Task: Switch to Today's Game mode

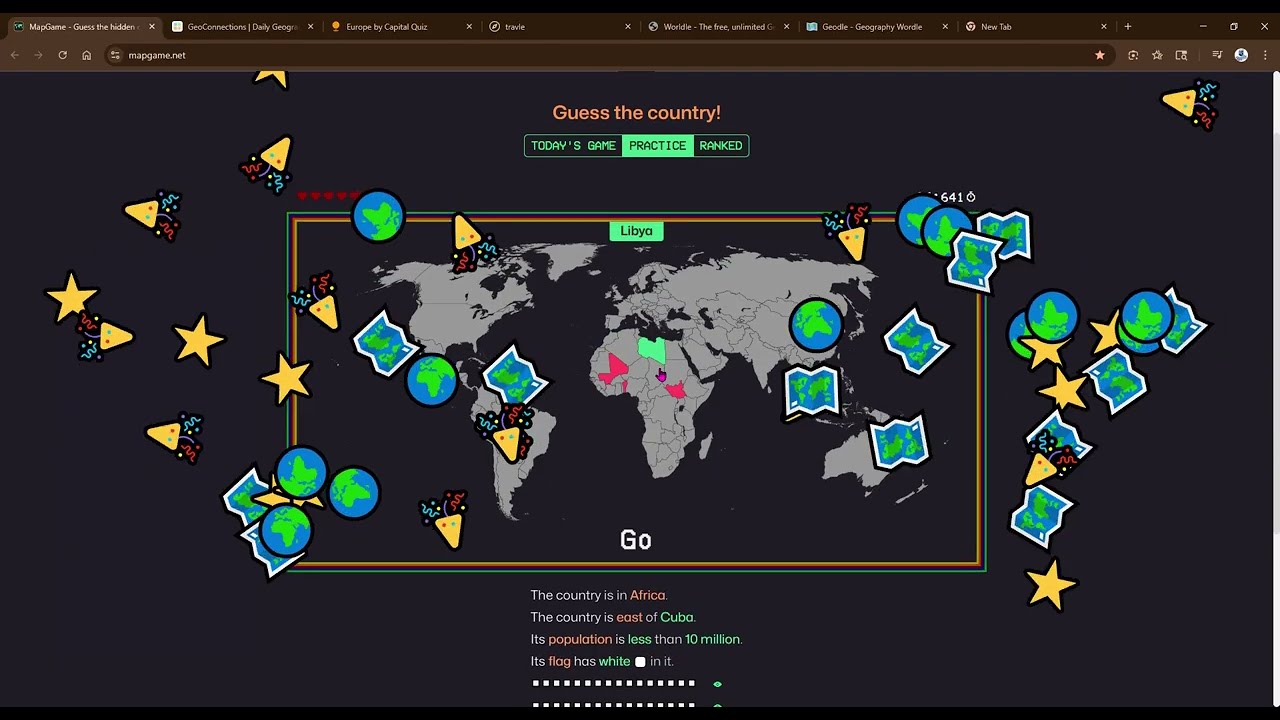Action: point(573,146)
